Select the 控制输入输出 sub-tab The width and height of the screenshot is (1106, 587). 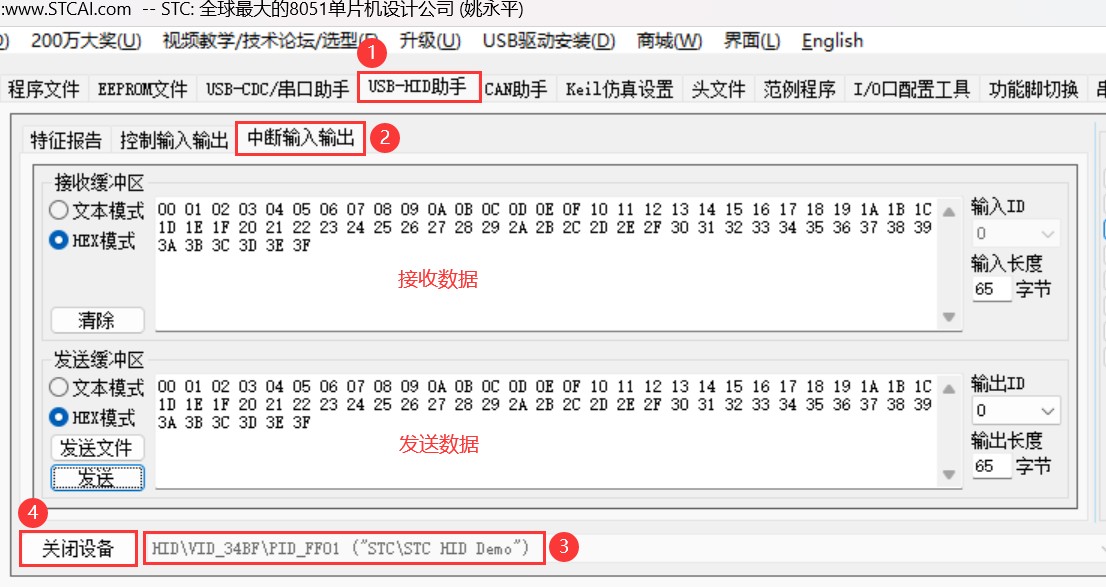pos(174,140)
